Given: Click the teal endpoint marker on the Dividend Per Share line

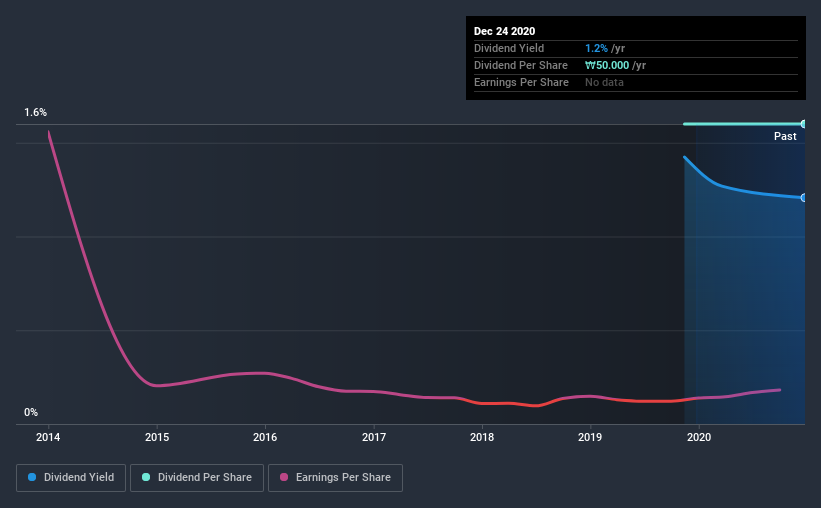Looking at the screenshot, I should pyautogui.click(x=803, y=124).
